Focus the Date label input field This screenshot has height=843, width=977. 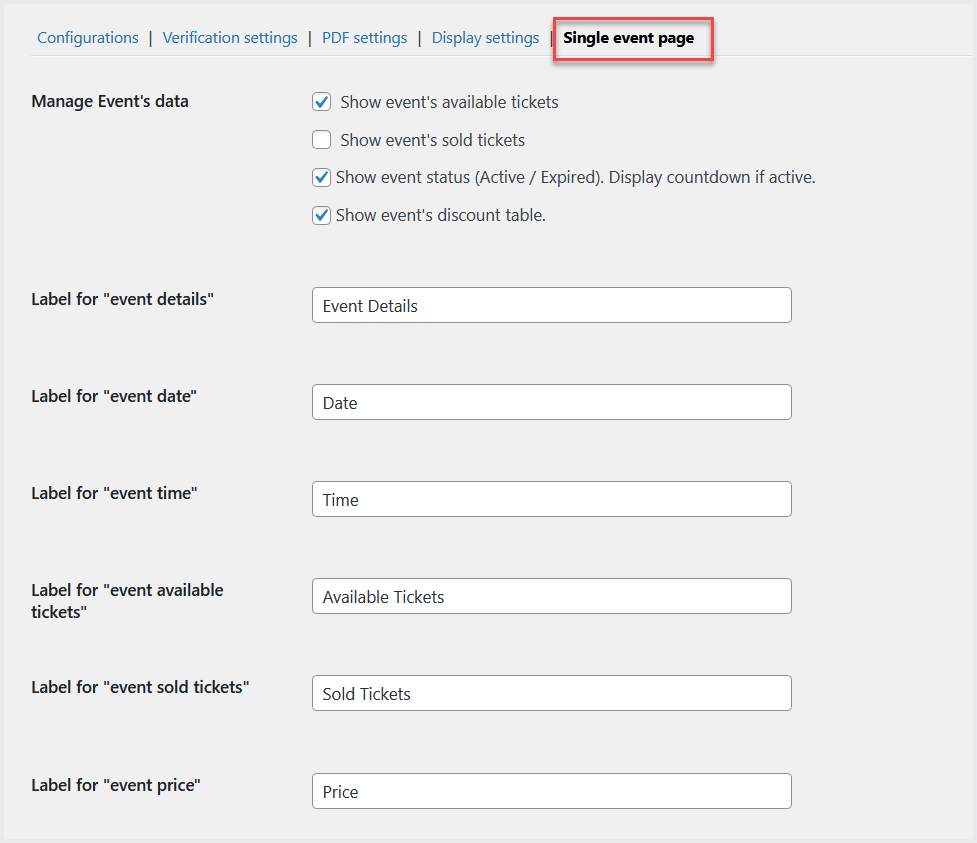pyautogui.click(x=551, y=403)
